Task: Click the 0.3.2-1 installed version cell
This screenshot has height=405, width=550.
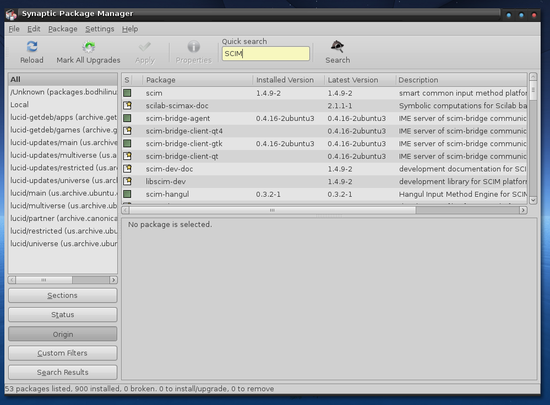Action: click(268, 194)
